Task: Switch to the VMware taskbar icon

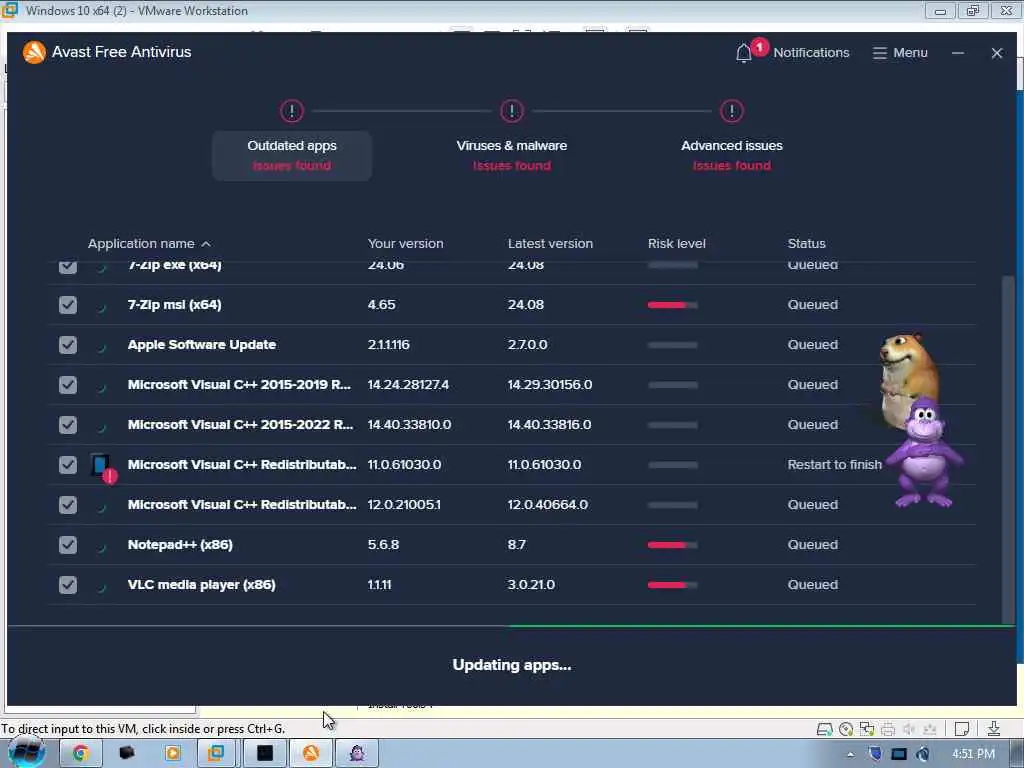Action: click(216, 753)
